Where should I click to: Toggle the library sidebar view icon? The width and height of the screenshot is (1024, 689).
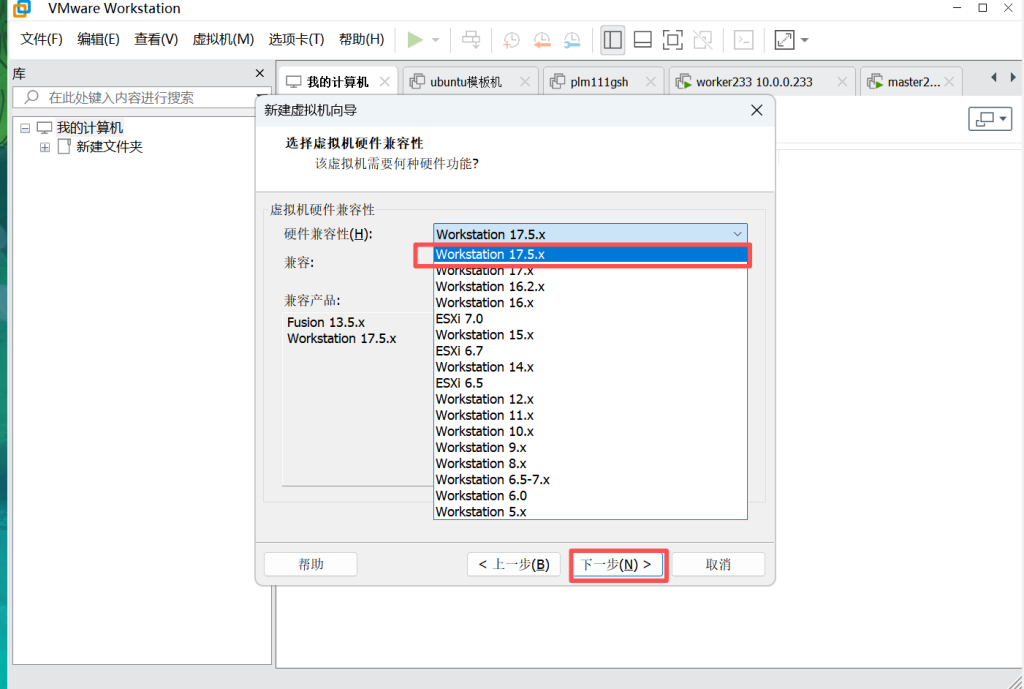(x=613, y=40)
